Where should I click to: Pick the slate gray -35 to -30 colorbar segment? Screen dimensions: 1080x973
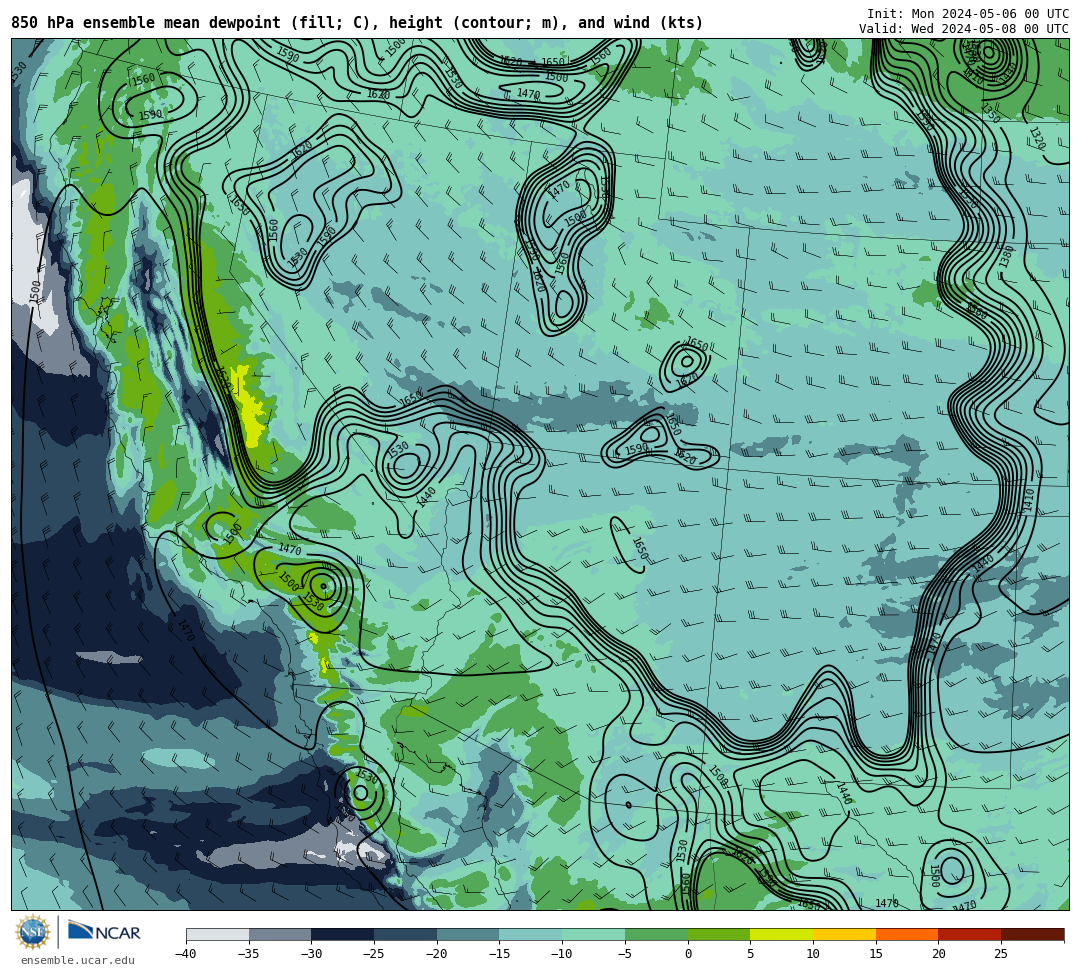tap(280, 935)
